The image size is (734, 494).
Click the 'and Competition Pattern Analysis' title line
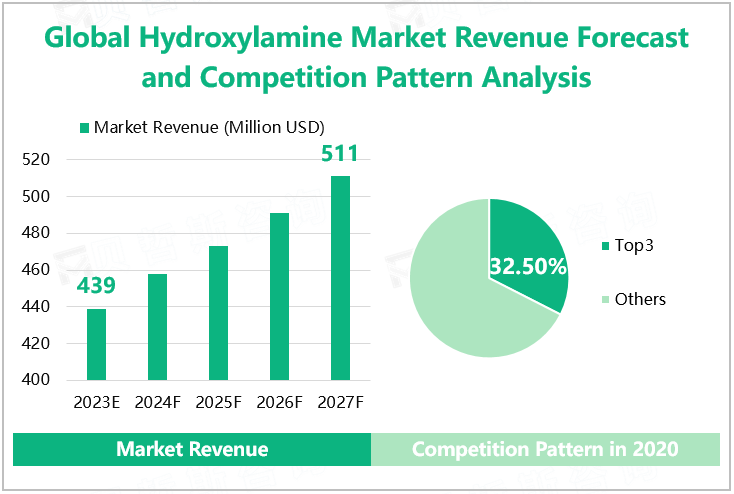[x=367, y=77]
